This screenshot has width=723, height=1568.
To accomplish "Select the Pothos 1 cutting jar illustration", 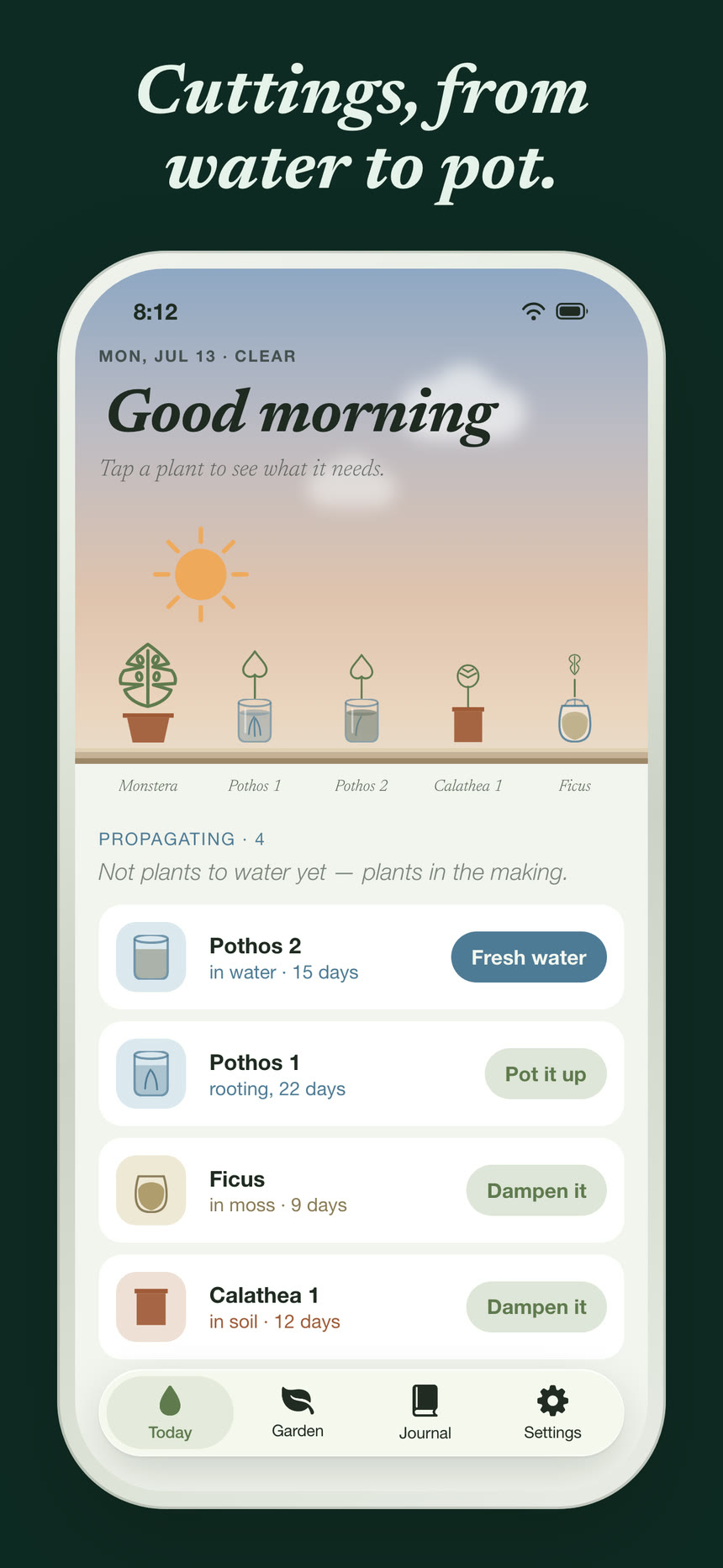I will coord(255,697).
